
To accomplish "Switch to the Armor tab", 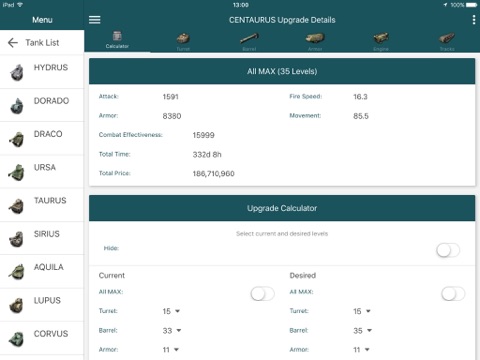I will click(x=315, y=41).
